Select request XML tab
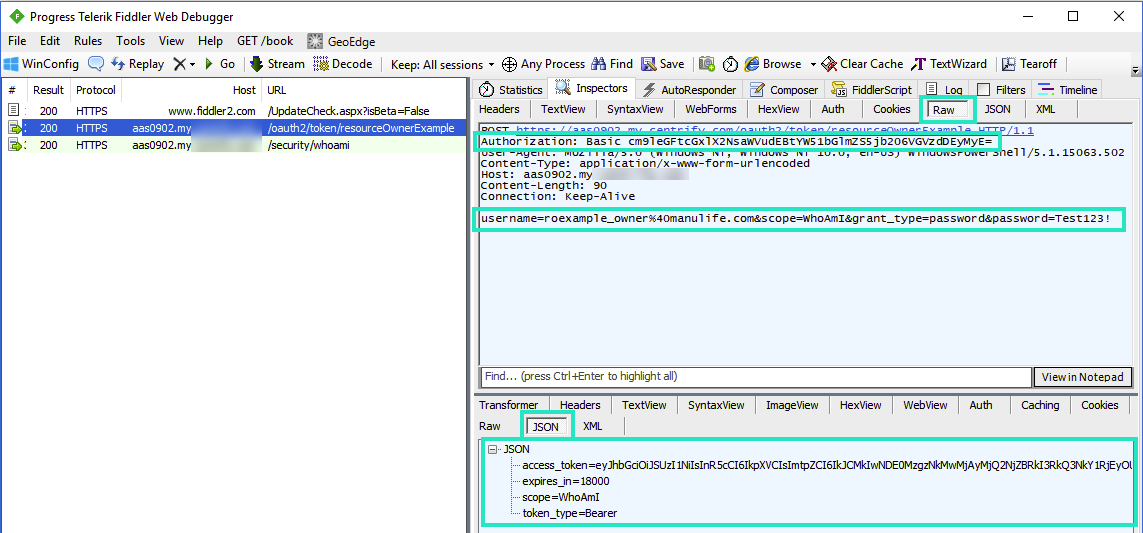This screenshot has height=533, width=1143. tap(1045, 109)
